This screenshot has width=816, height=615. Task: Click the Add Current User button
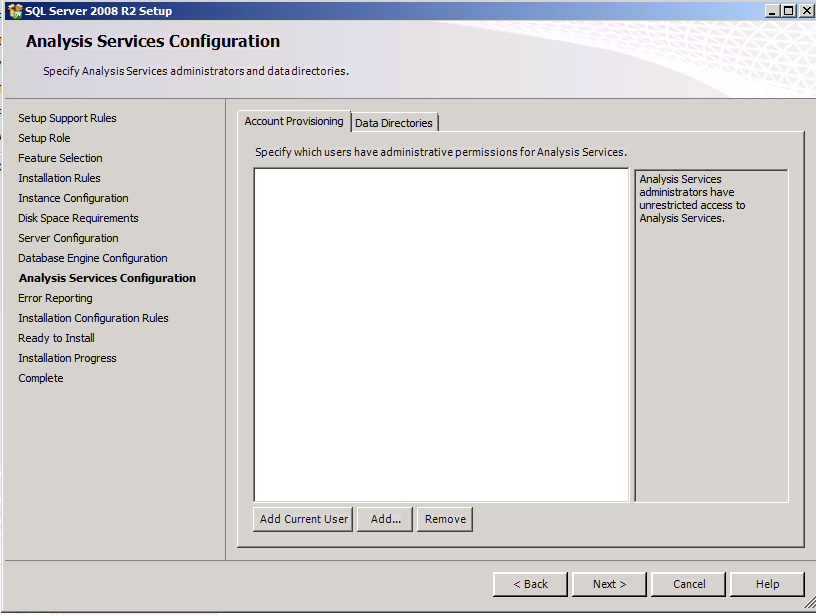(x=303, y=519)
